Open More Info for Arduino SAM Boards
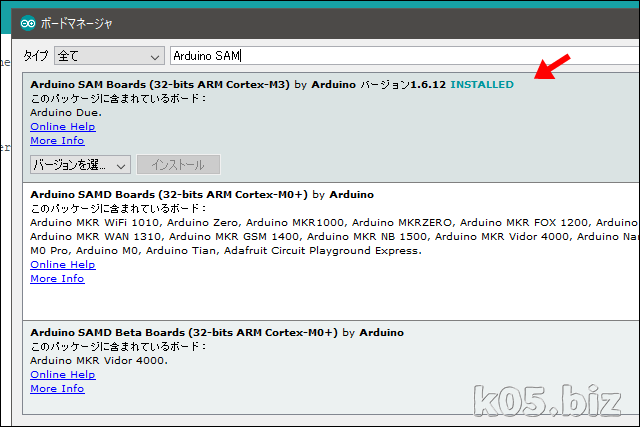 point(58,140)
